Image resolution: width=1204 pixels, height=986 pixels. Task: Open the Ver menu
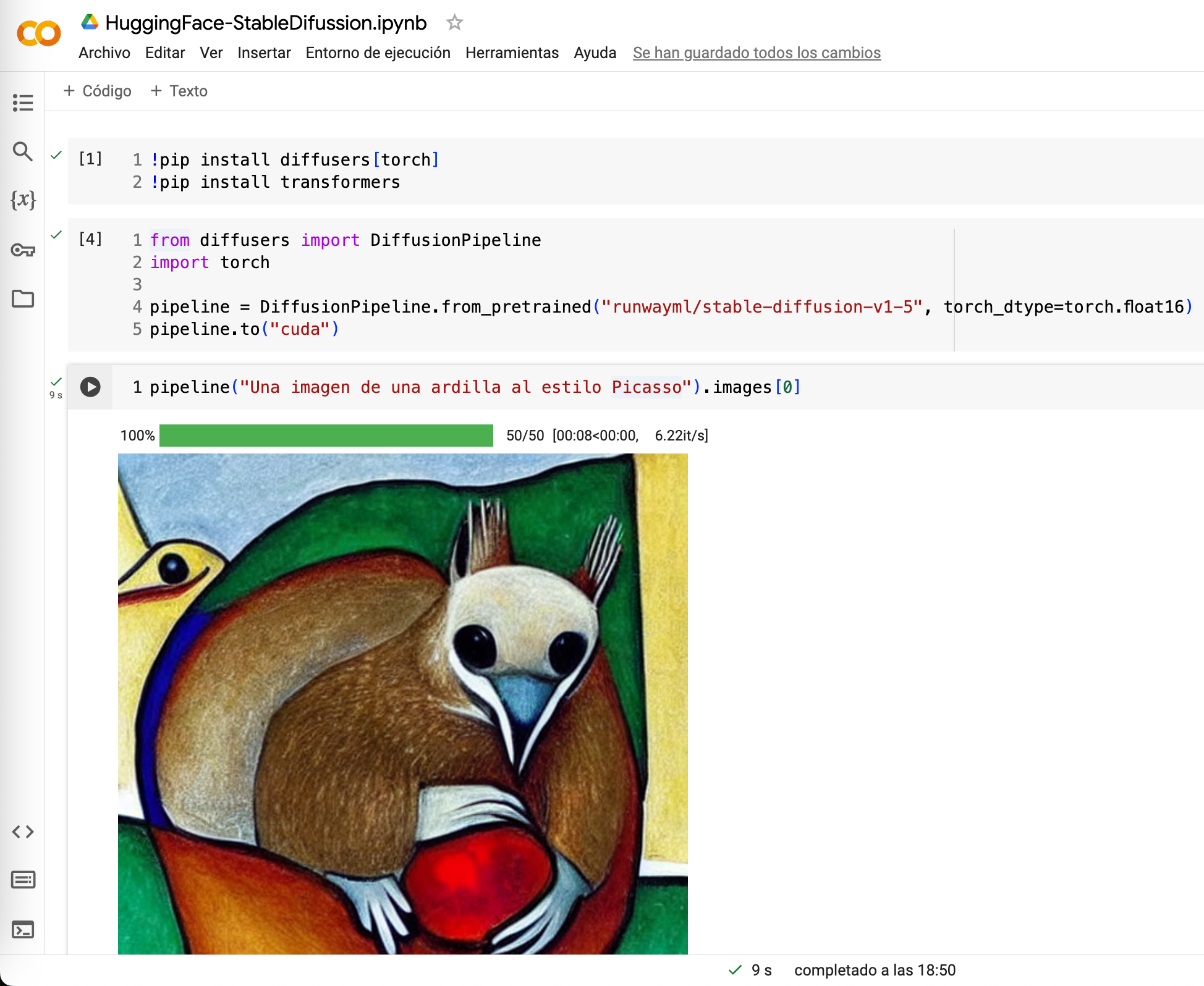tap(211, 53)
